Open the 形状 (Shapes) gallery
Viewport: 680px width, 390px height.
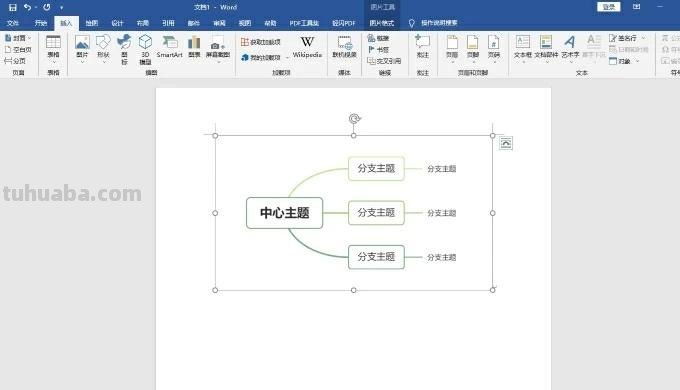click(x=103, y=49)
